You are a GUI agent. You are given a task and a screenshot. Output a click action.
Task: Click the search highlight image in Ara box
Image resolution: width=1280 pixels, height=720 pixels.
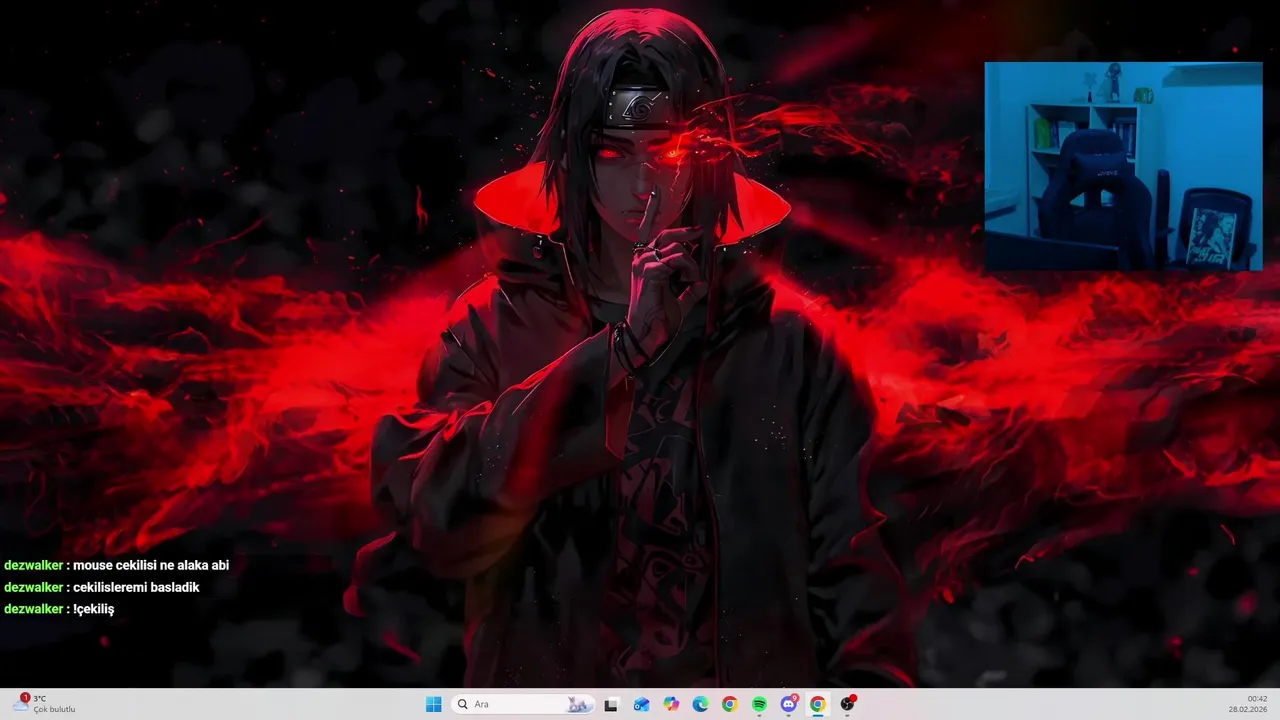pyautogui.click(x=577, y=704)
